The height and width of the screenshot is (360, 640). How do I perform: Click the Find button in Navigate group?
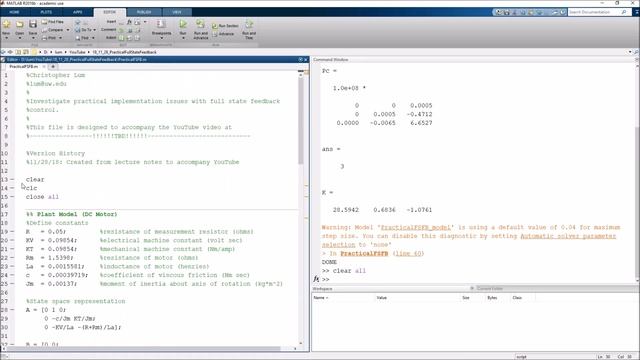point(82,38)
